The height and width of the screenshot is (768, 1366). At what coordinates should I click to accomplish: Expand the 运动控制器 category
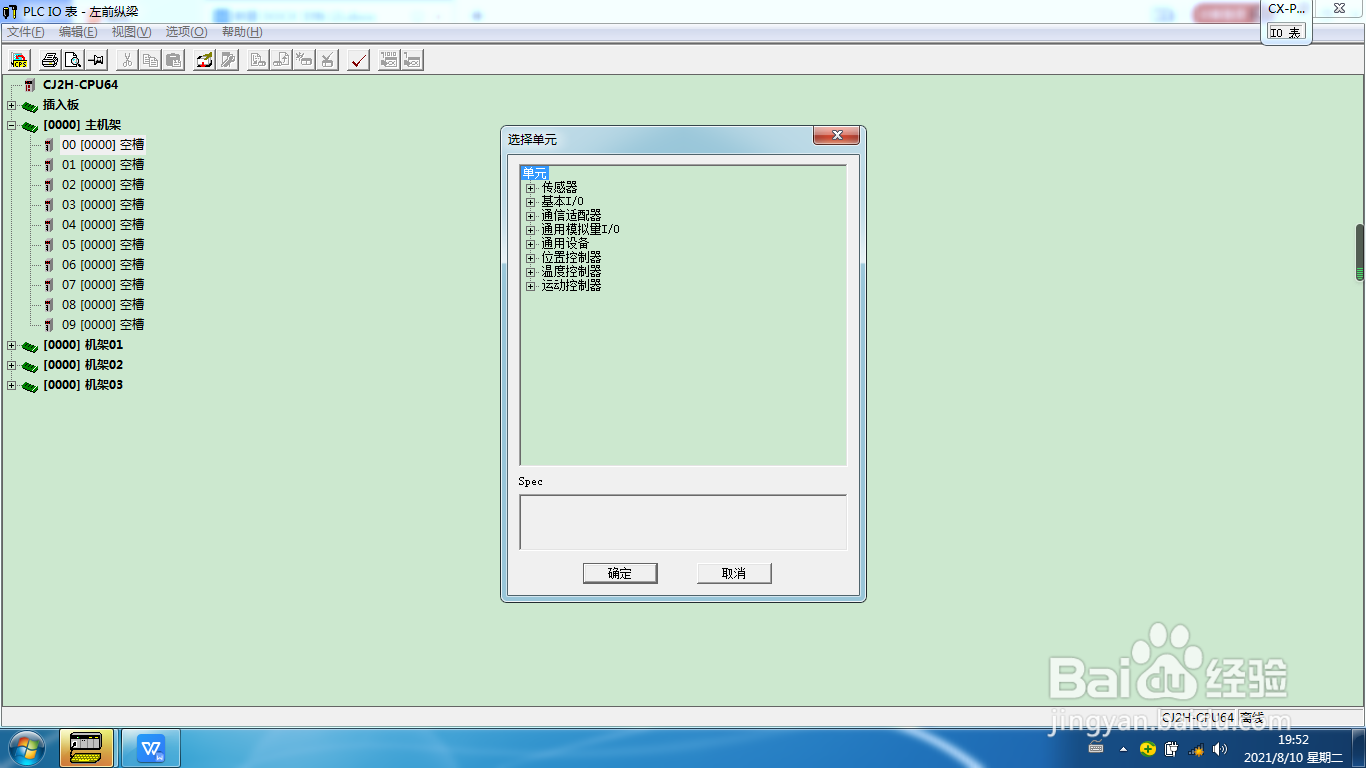[x=531, y=286]
